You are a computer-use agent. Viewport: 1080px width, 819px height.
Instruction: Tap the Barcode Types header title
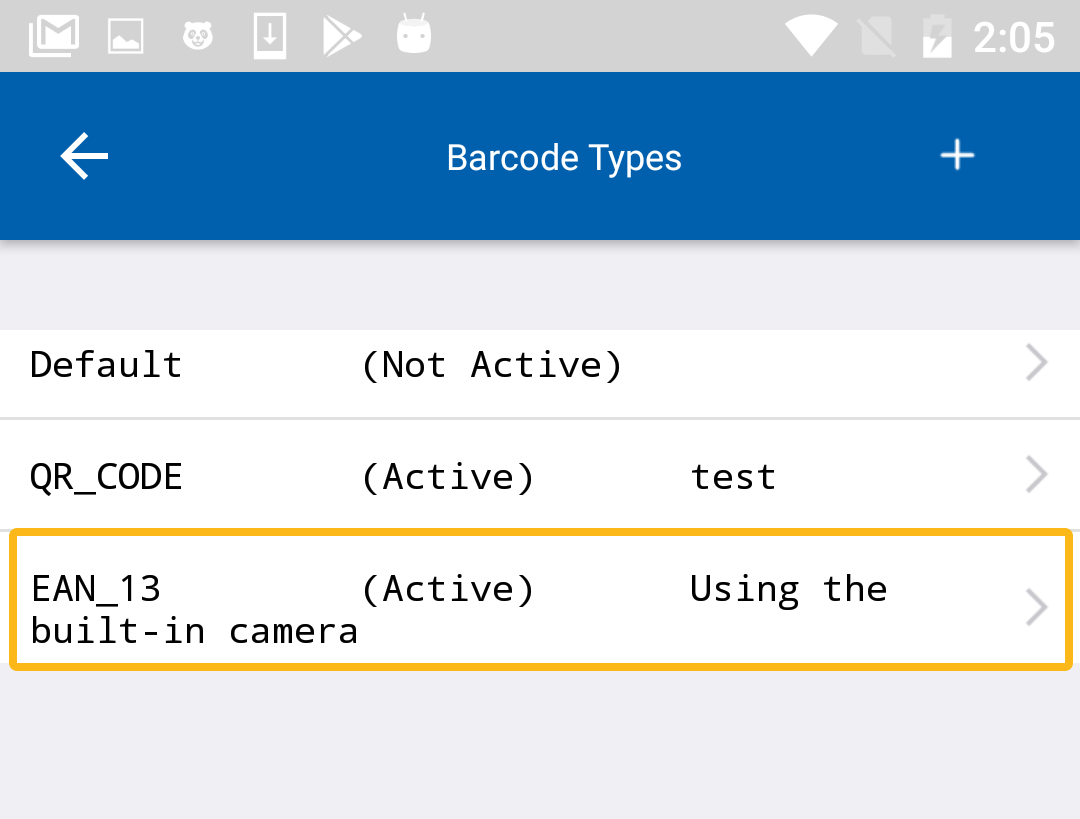pyautogui.click(x=564, y=158)
